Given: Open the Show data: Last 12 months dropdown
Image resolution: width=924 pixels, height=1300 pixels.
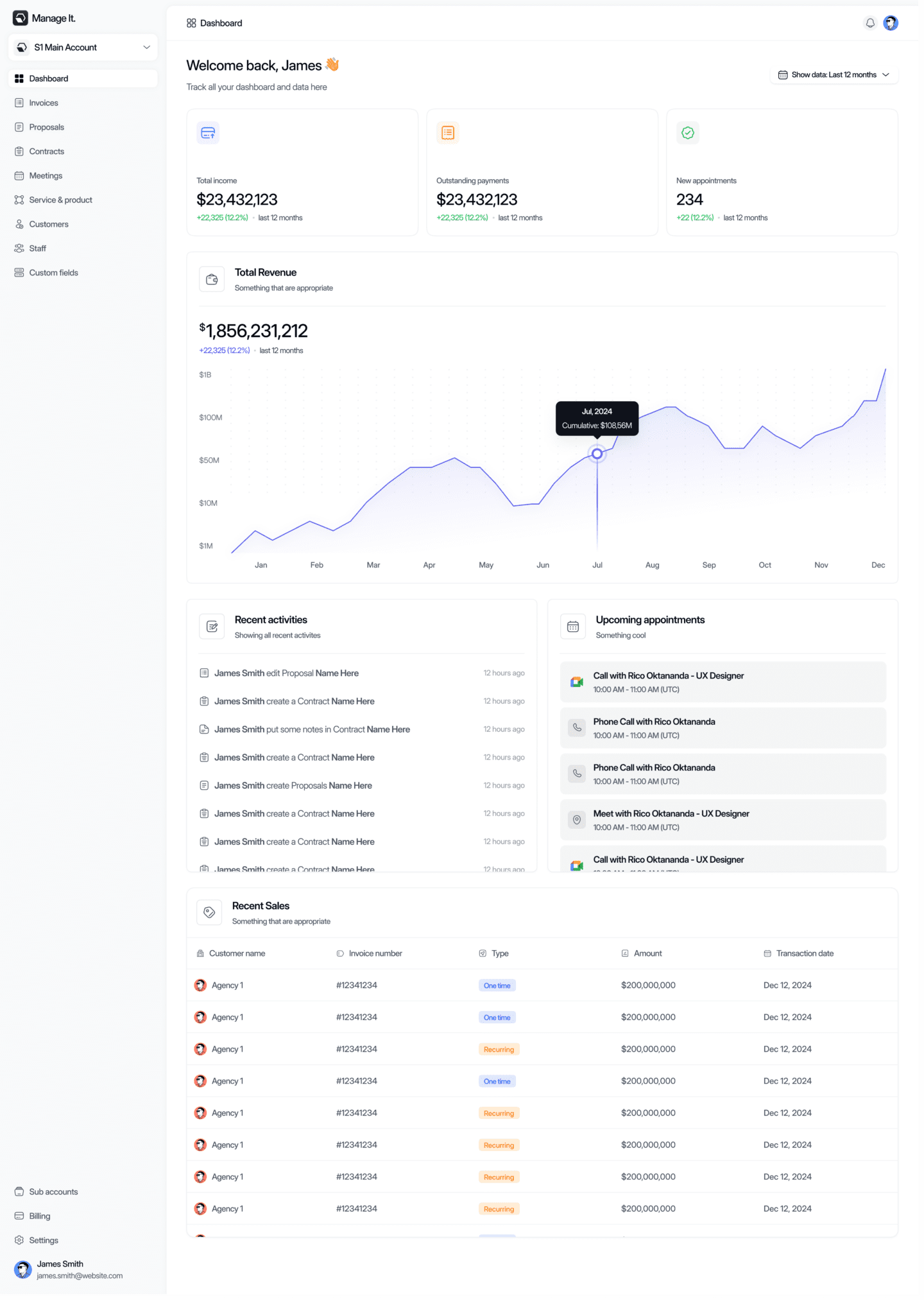Looking at the screenshot, I should (834, 75).
